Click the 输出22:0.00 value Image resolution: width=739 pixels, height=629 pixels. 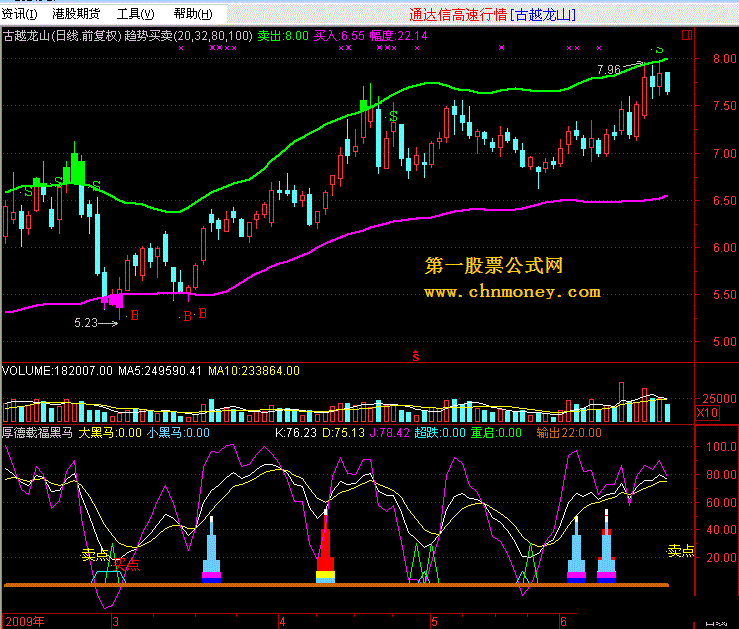pyautogui.click(x=569, y=433)
